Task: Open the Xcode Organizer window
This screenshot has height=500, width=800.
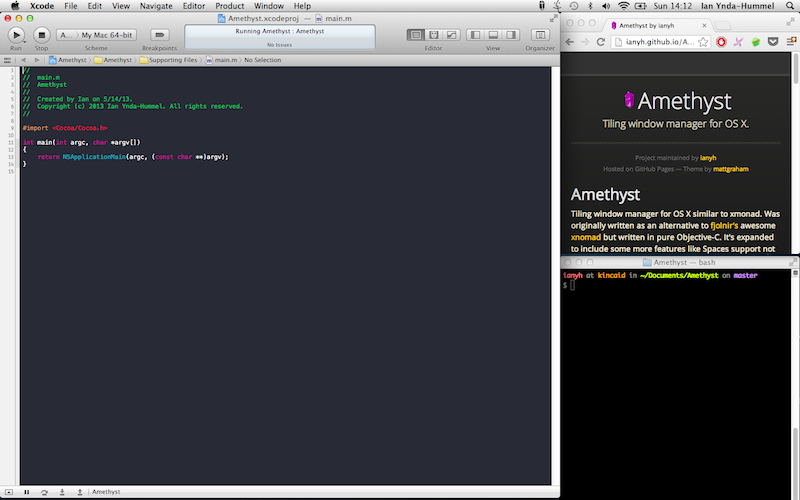Action: tap(540, 35)
